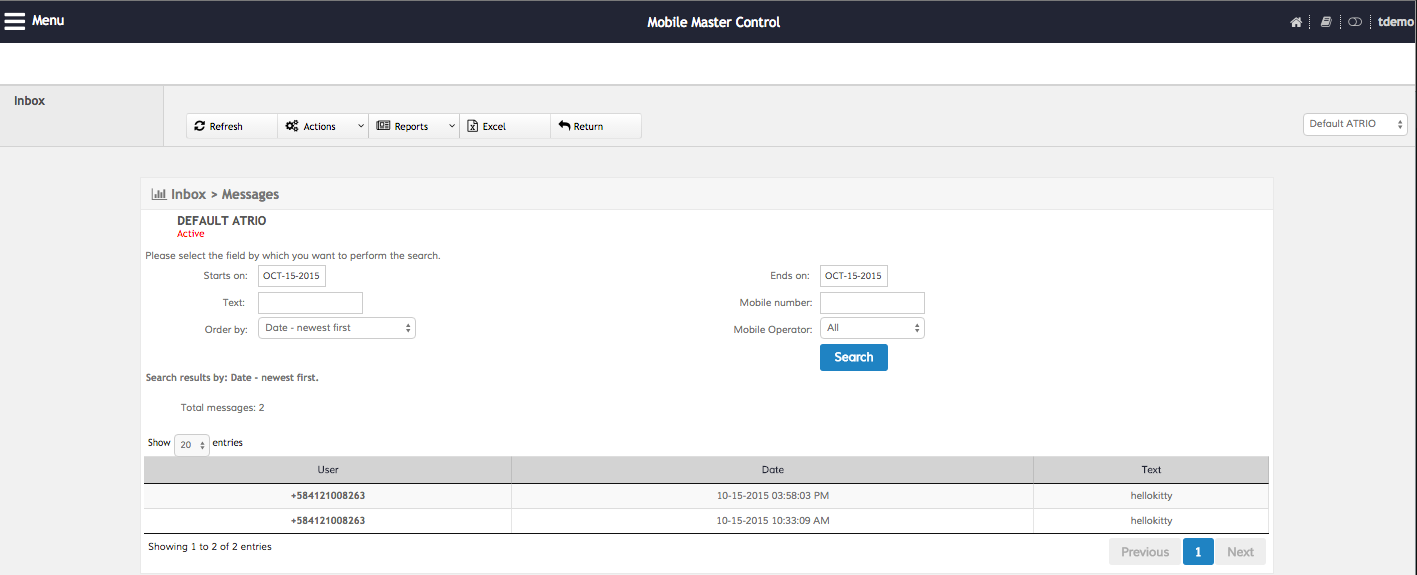Click the tdemo user menu

(x=1395, y=22)
